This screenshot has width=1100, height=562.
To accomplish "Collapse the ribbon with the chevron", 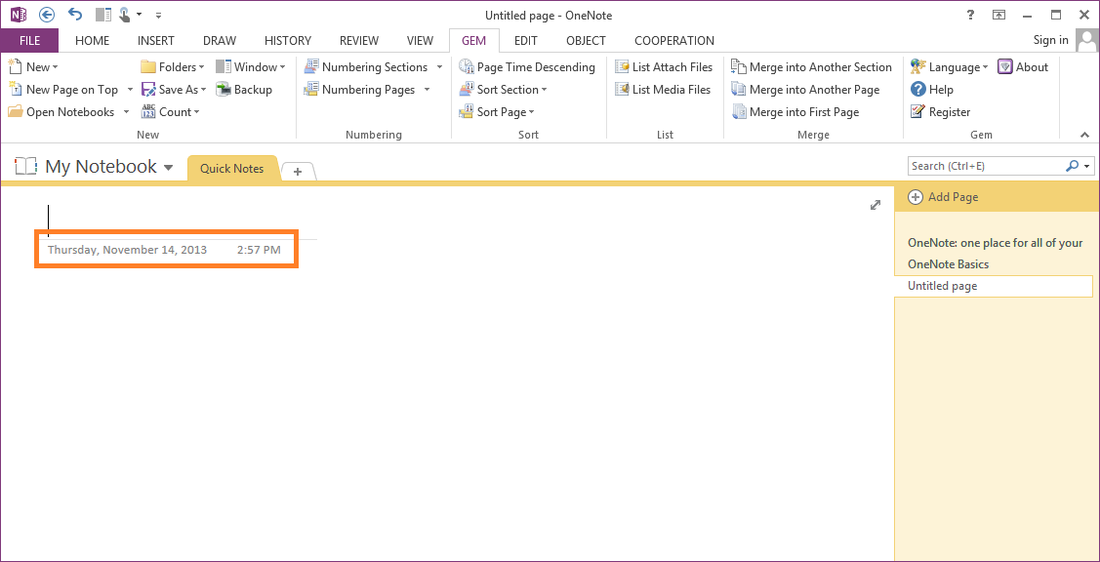I will pos(1085,135).
